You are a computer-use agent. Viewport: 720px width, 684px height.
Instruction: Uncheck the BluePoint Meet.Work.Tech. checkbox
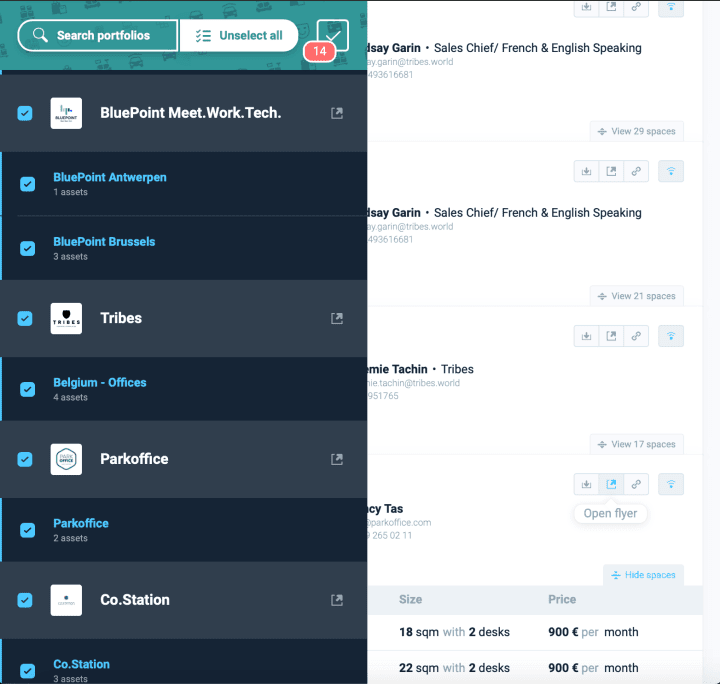[25, 113]
